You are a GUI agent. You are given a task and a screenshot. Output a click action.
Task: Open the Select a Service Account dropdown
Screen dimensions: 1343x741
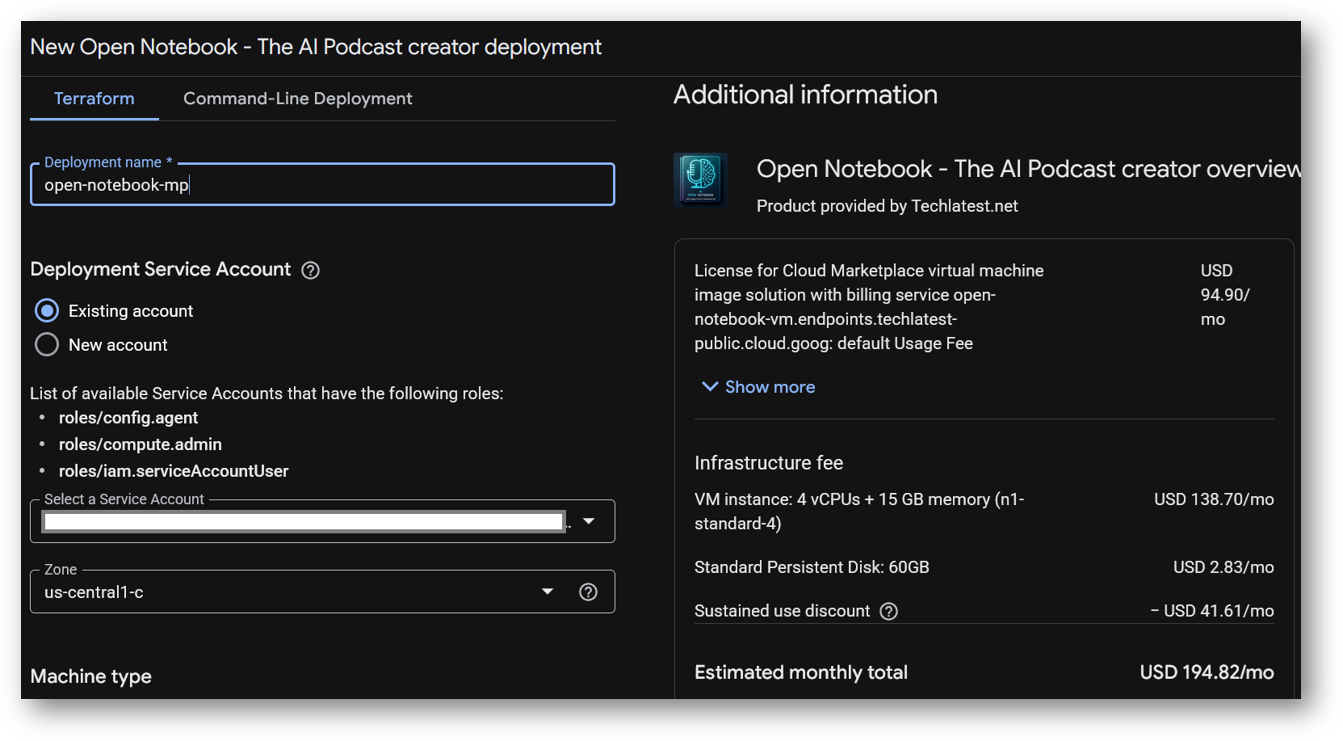pyautogui.click(x=322, y=521)
